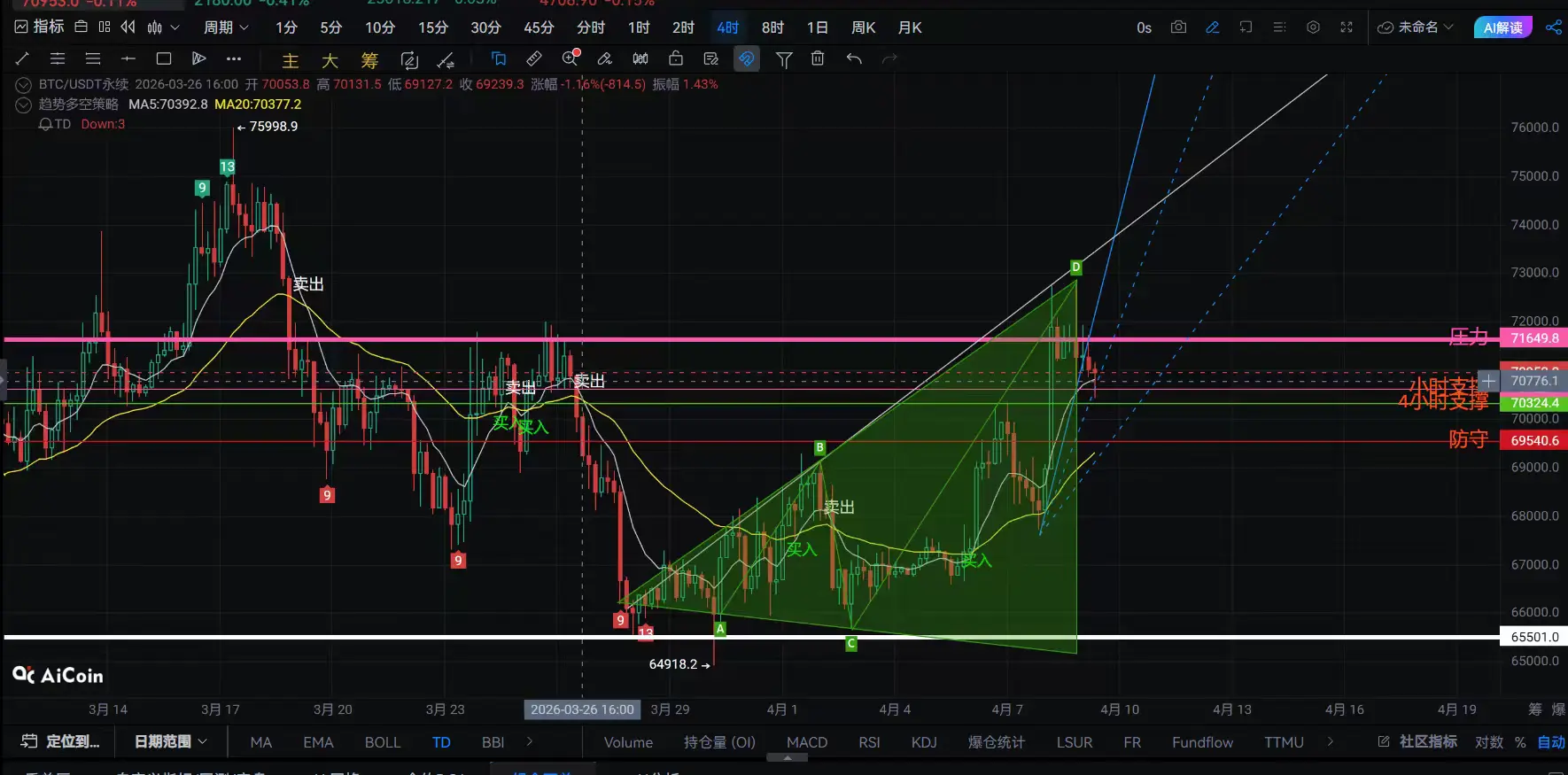Expand more sub-indicators arrow after TTMU

pyautogui.click(x=1330, y=741)
